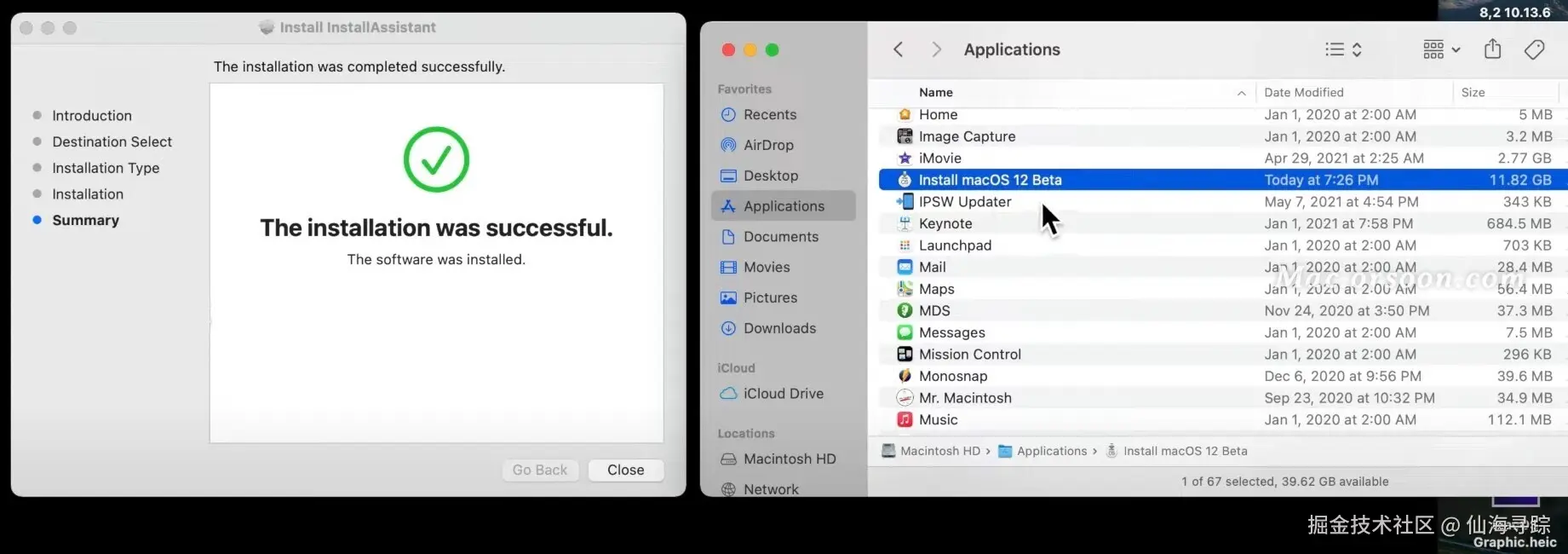Click the "11.82 GB" size cell
1568x554 pixels.
[1520, 180]
